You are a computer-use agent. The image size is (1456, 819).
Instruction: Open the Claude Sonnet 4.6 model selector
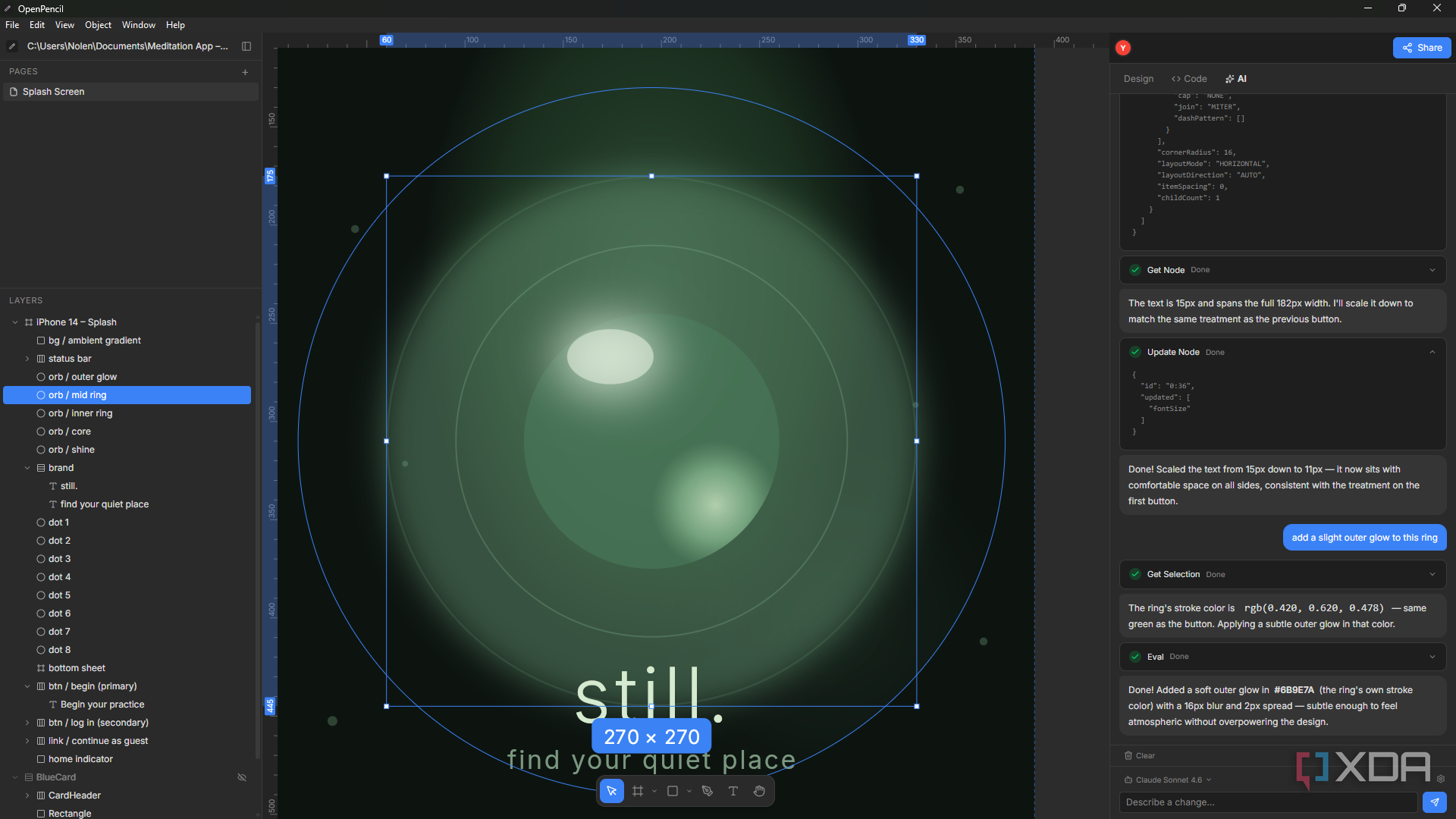pos(1168,780)
